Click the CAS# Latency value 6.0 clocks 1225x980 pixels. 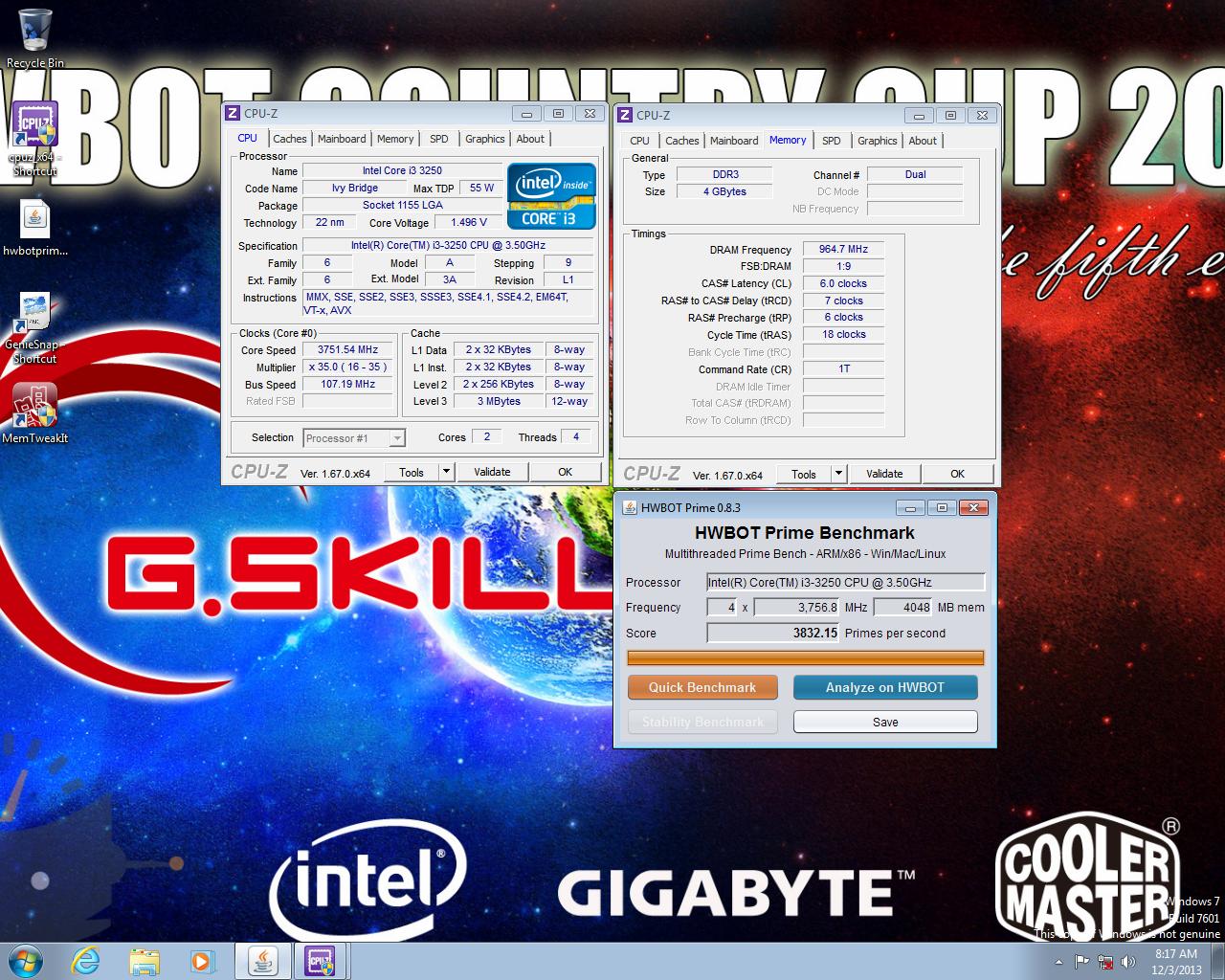tap(844, 283)
